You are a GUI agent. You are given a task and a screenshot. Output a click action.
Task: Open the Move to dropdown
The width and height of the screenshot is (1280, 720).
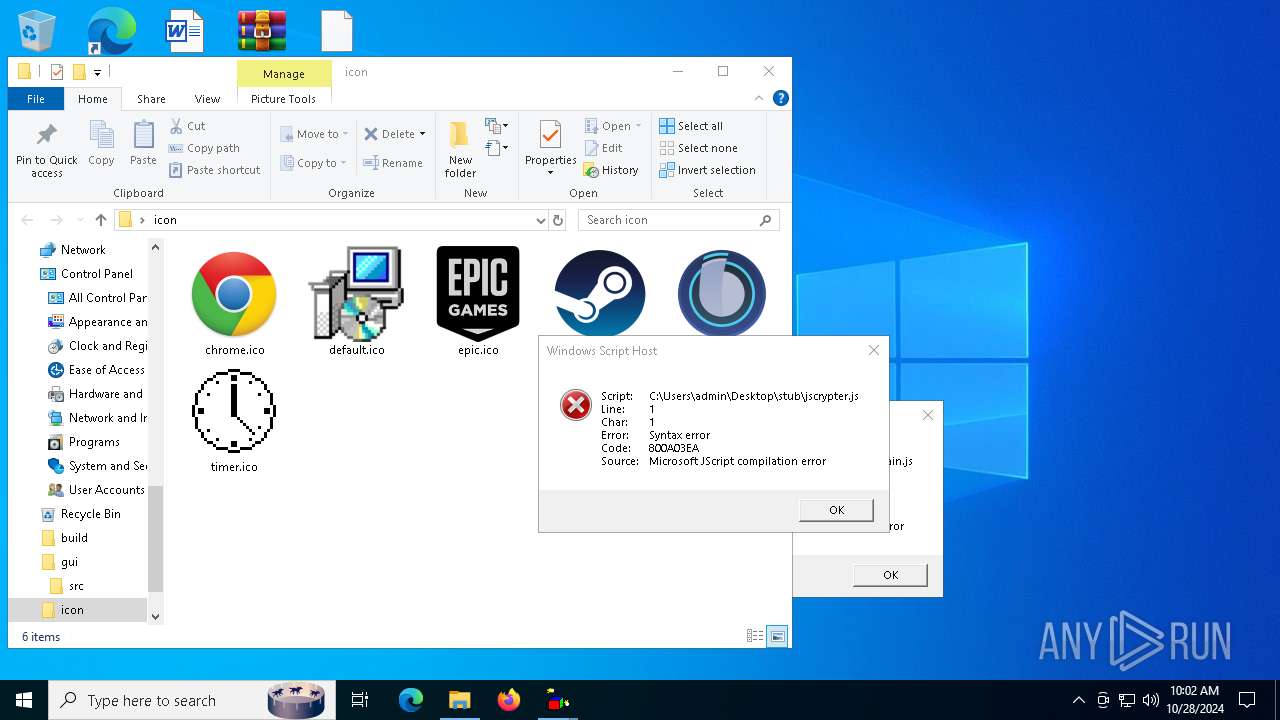tap(314, 134)
